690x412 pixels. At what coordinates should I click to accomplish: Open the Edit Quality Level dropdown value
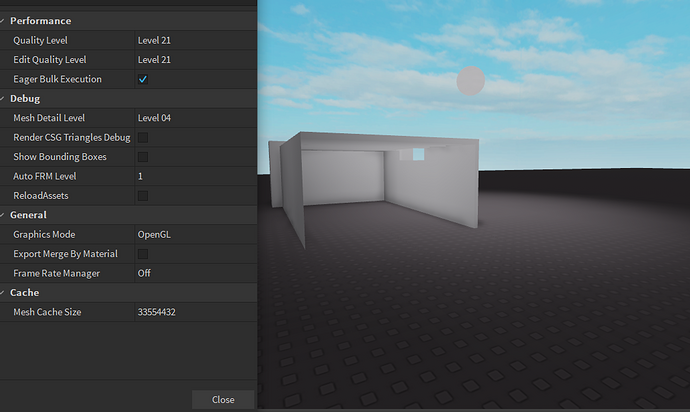click(196, 59)
